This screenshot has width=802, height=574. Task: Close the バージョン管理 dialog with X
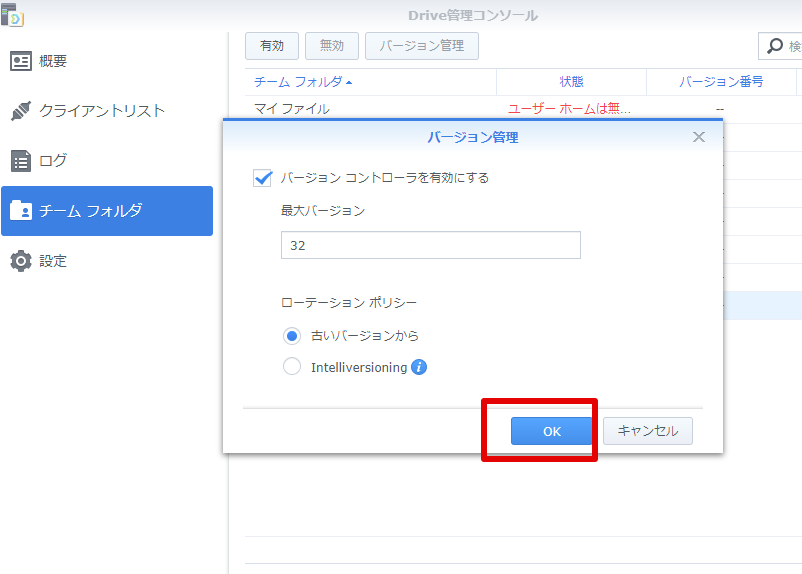coord(699,137)
